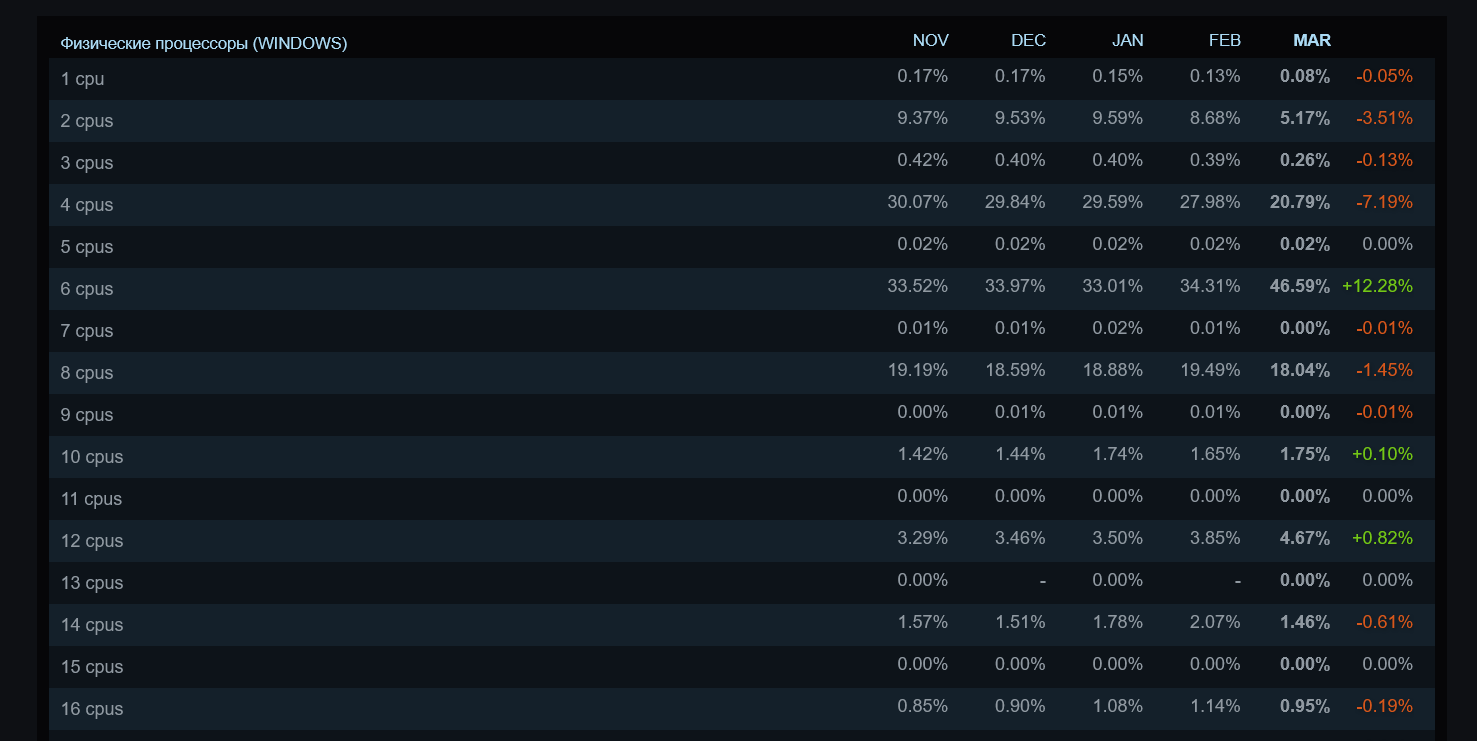Click the 8 cpus row label
The image size is (1477, 741).
(87, 373)
